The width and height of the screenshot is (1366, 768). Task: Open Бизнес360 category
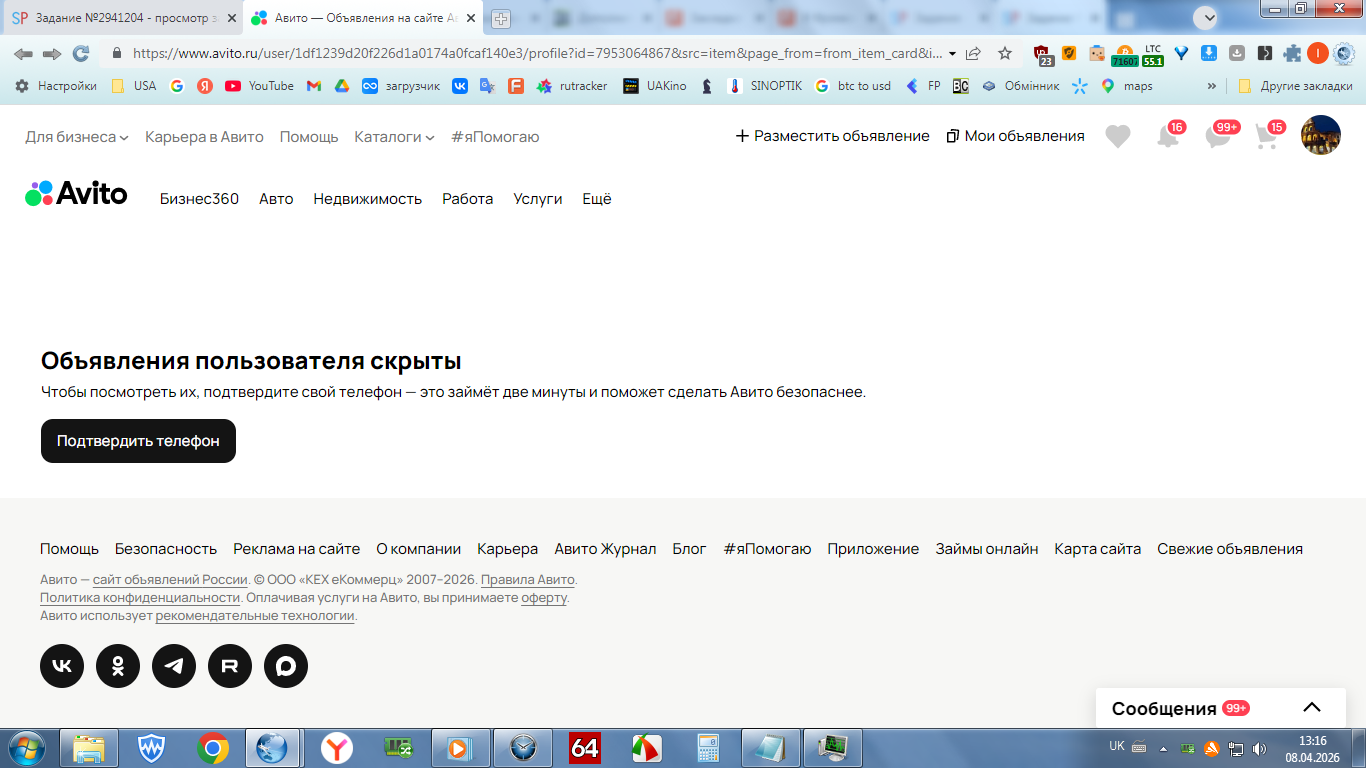click(x=199, y=199)
